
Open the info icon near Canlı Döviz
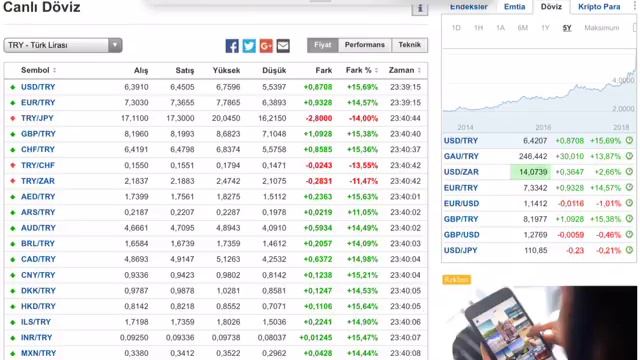point(420,9)
